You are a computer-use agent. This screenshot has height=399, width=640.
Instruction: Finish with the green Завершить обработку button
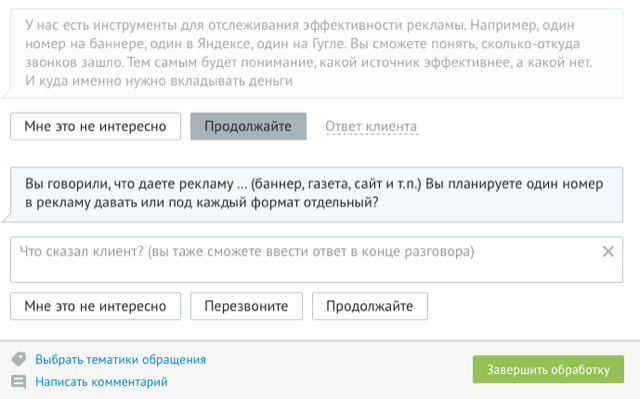tap(548, 369)
